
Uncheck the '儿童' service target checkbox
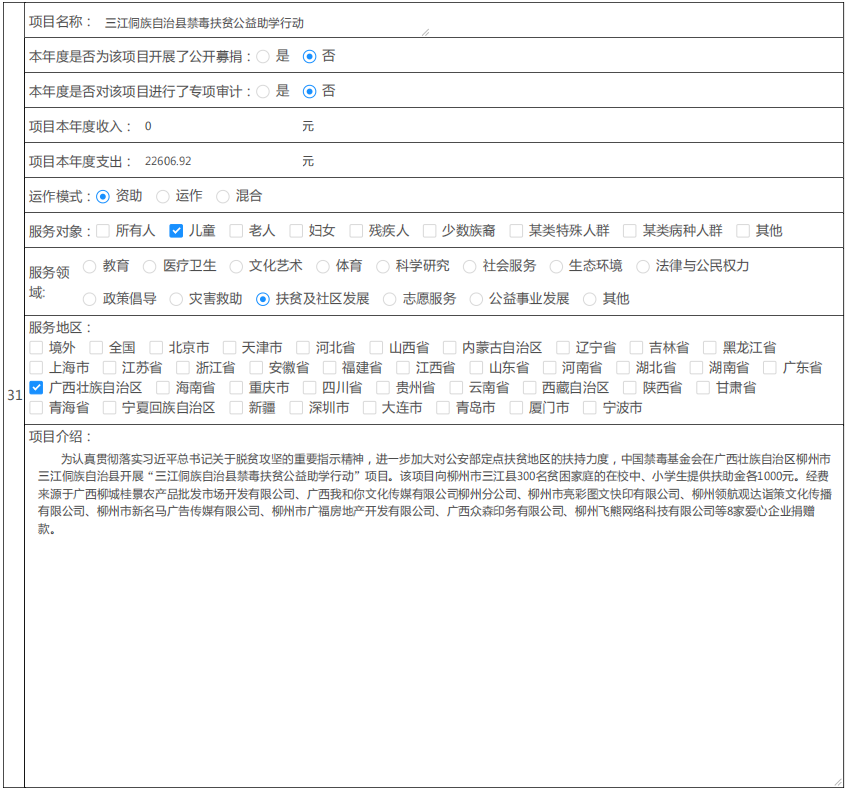(x=176, y=231)
